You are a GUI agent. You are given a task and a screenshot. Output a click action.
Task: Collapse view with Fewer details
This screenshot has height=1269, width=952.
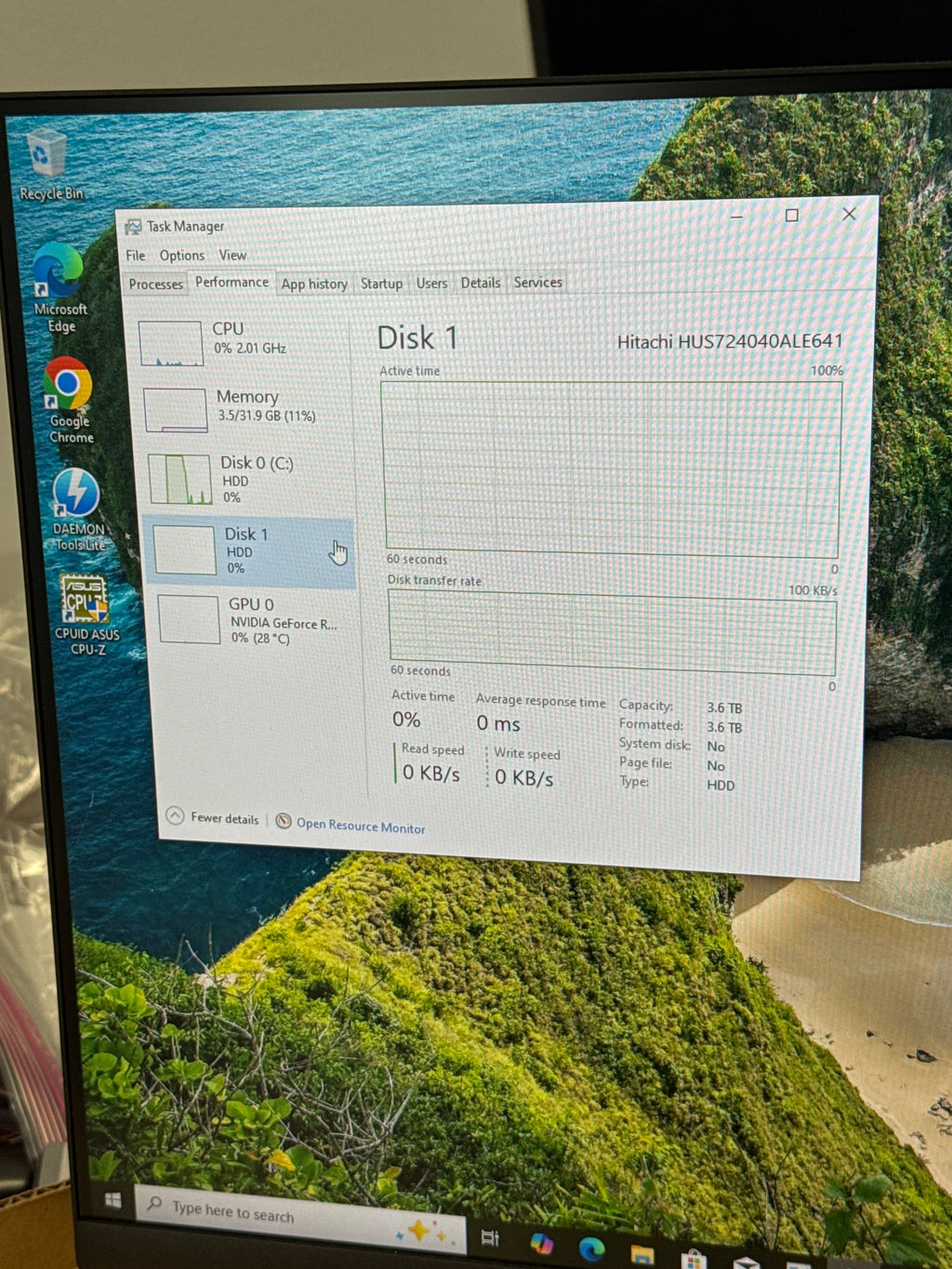tap(213, 817)
